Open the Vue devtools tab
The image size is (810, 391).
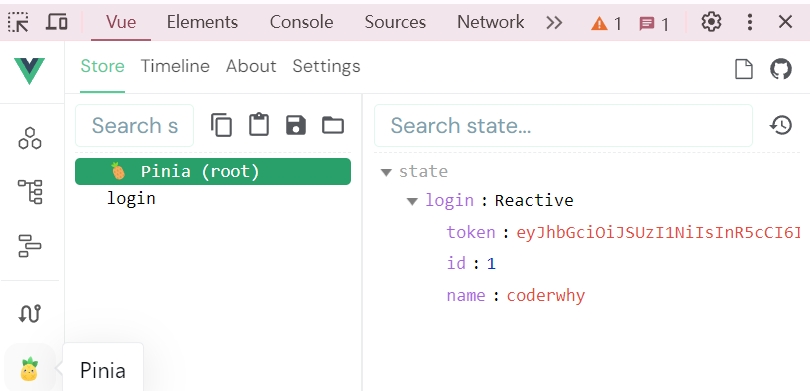pos(121,22)
